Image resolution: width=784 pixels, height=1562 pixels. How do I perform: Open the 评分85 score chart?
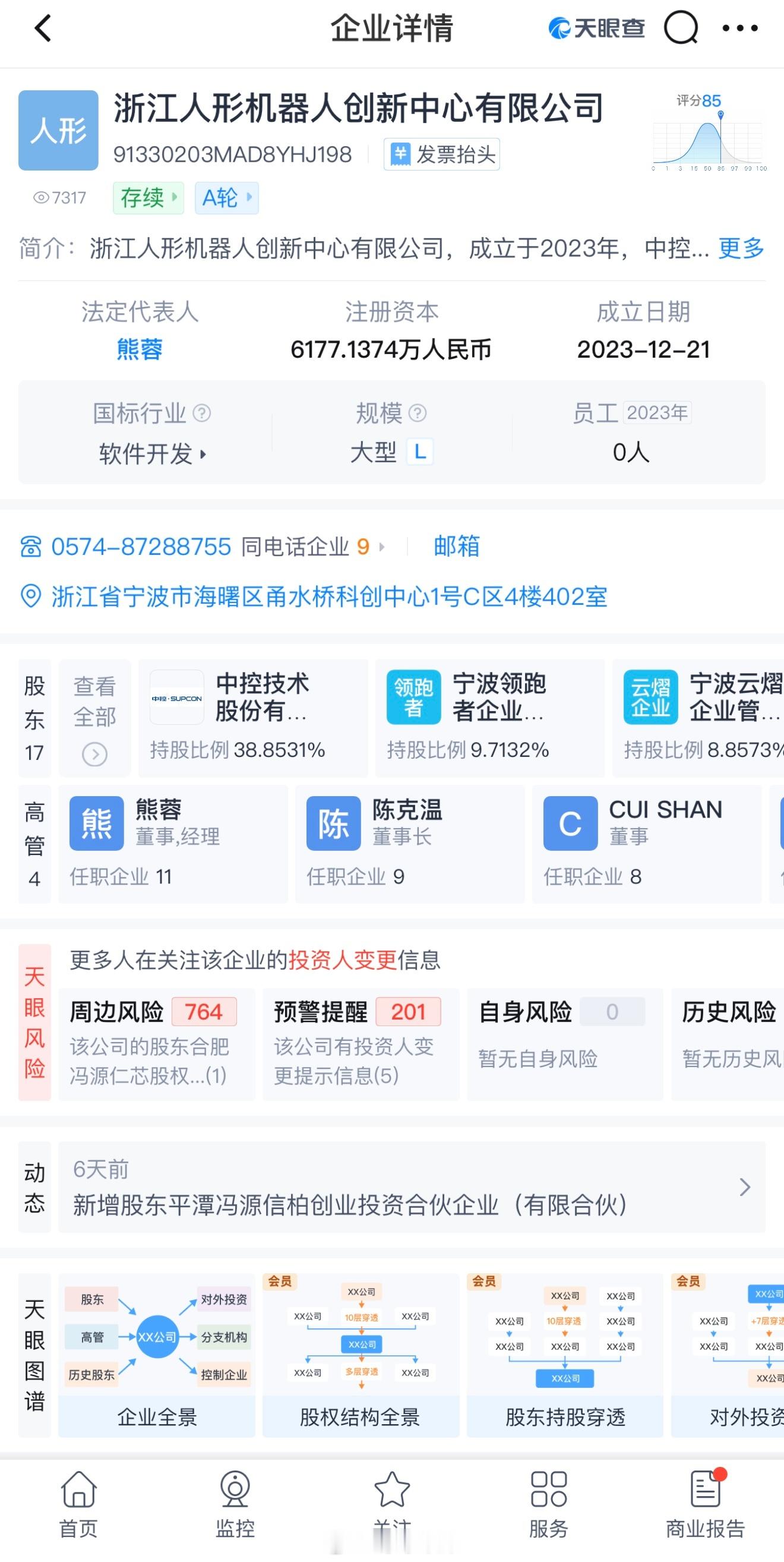pyautogui.click(x=709, y=132)
